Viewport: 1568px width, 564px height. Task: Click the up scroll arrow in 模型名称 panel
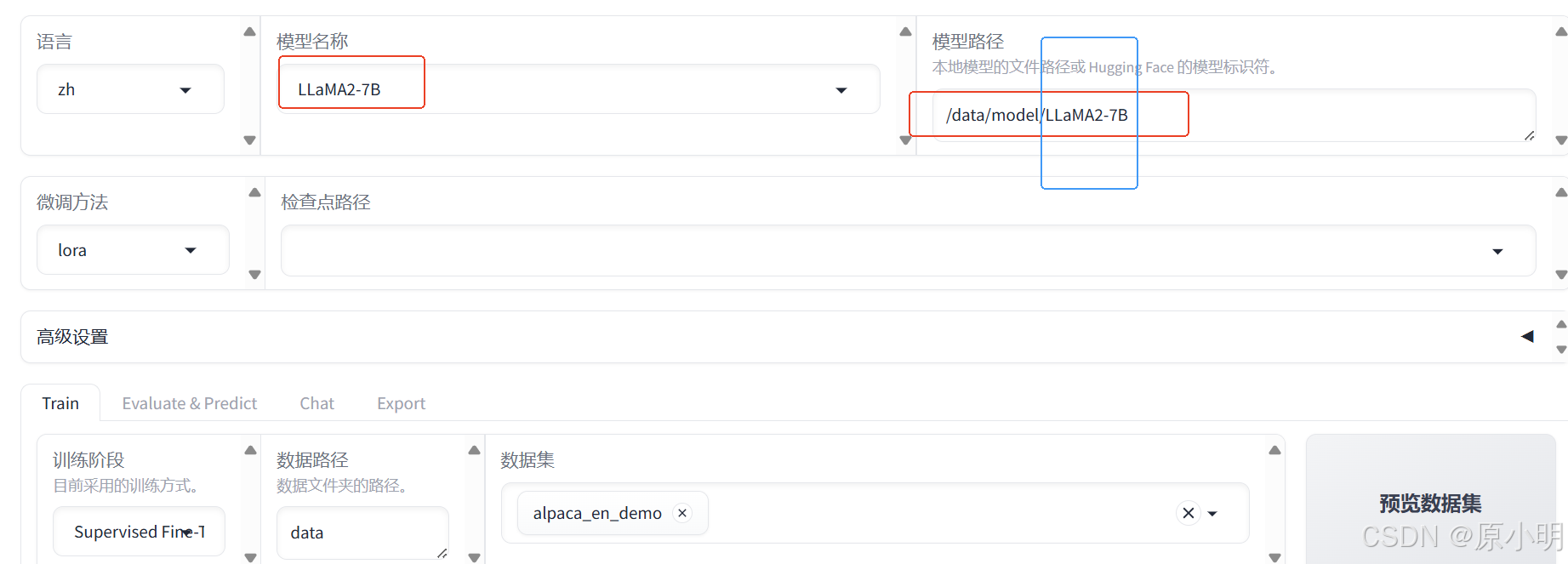pyautogui.click(x=905, y=31)
